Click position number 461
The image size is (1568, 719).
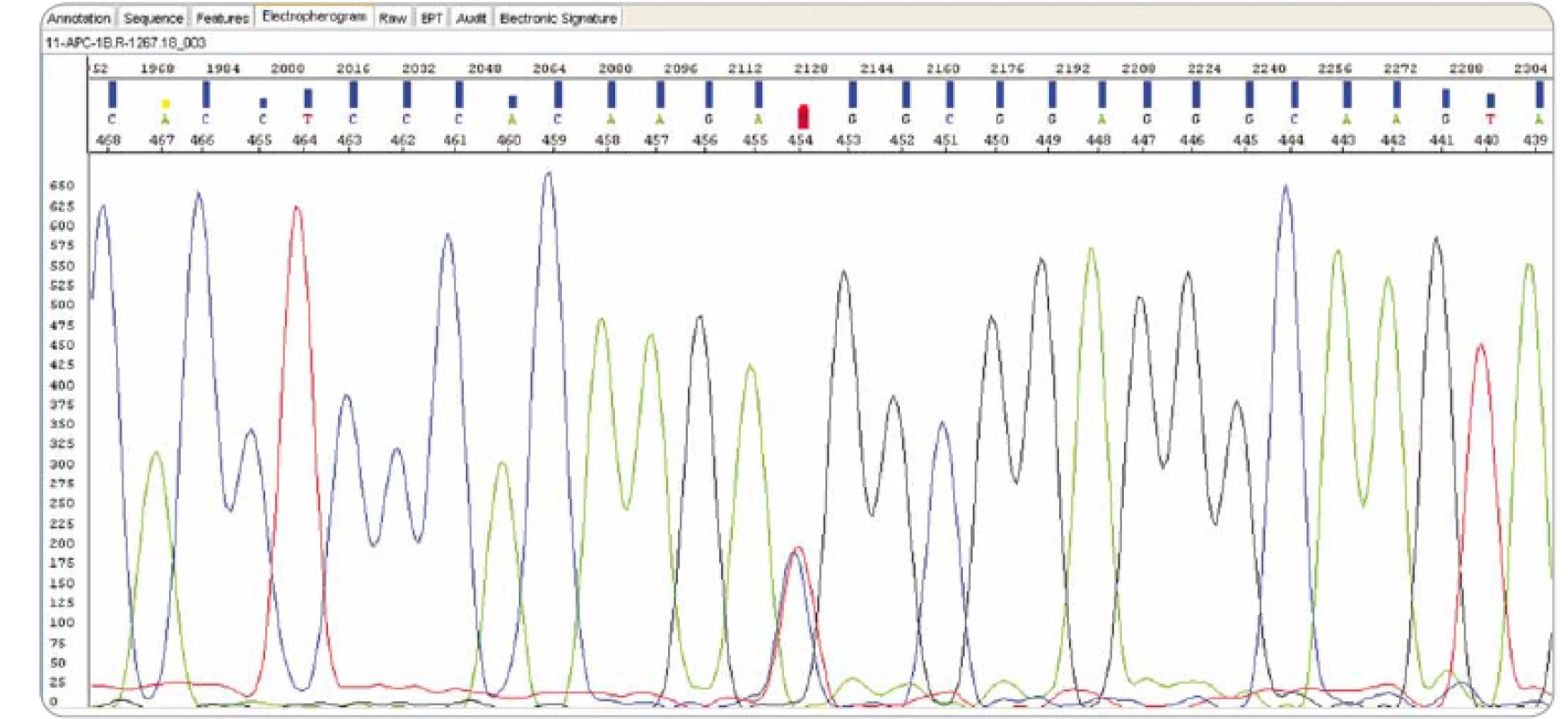coord(455,140)
